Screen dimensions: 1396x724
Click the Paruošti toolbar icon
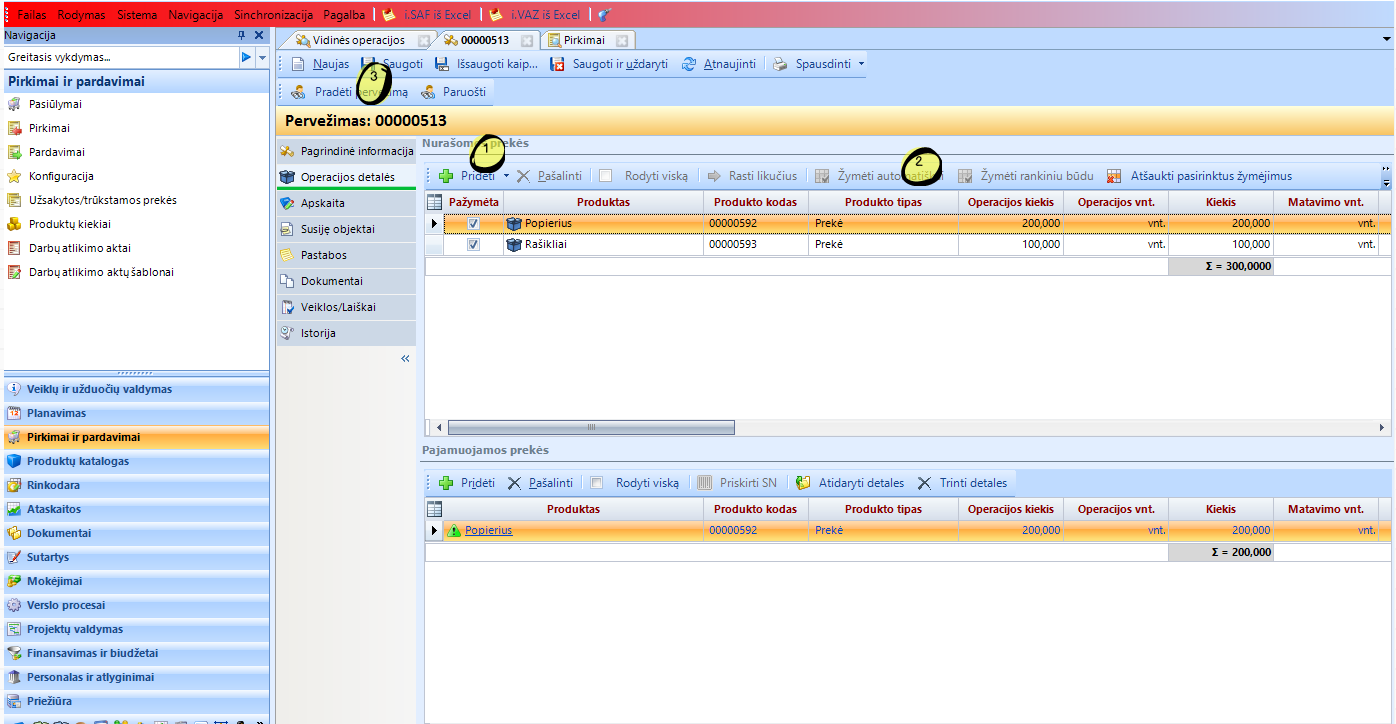tap(429, 92)
